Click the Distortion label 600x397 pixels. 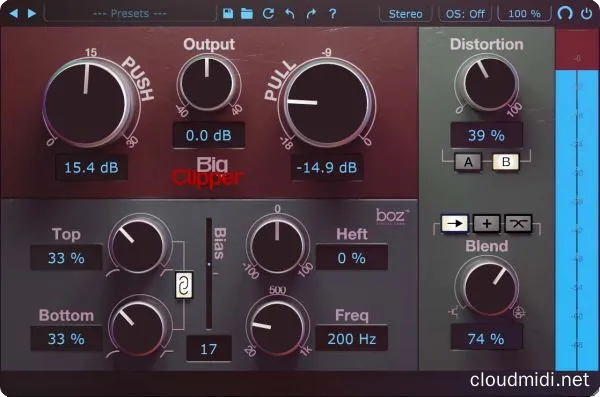[x=486, y=44]
